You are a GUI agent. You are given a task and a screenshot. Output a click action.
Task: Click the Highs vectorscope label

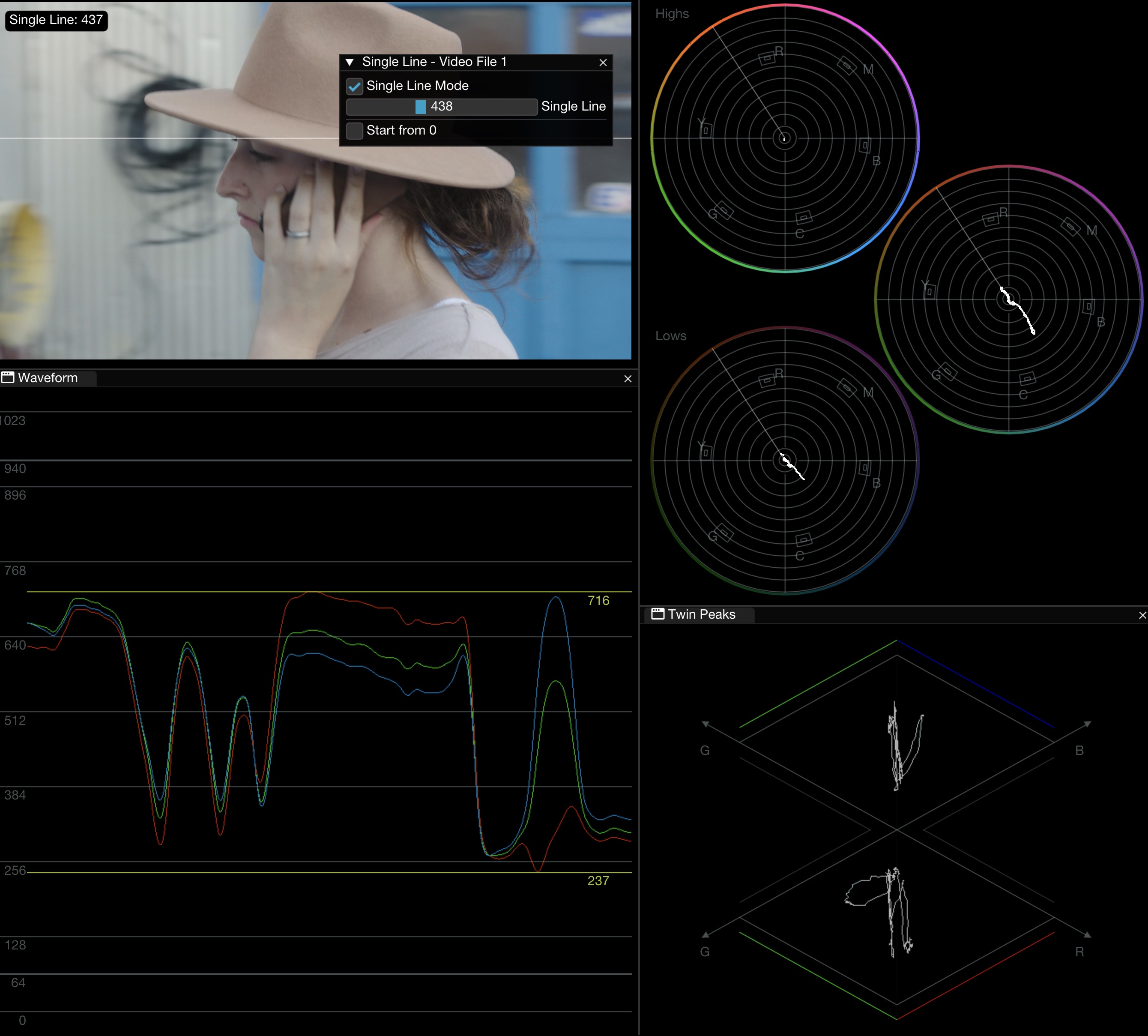click(672, 14)
